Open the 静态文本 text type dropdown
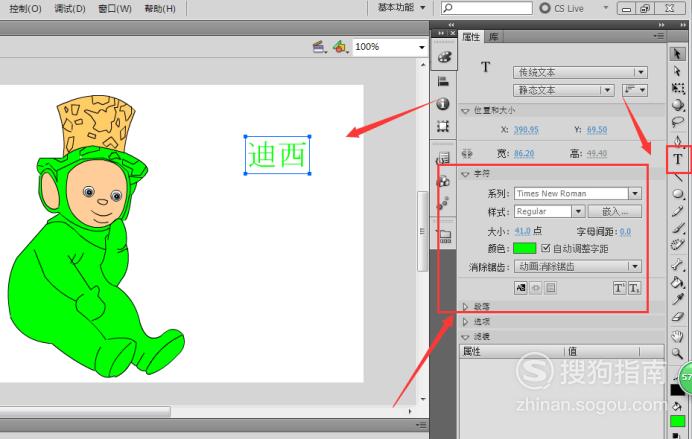The width and height of the screenshot is (692, 439). click(x=564, y=90)
